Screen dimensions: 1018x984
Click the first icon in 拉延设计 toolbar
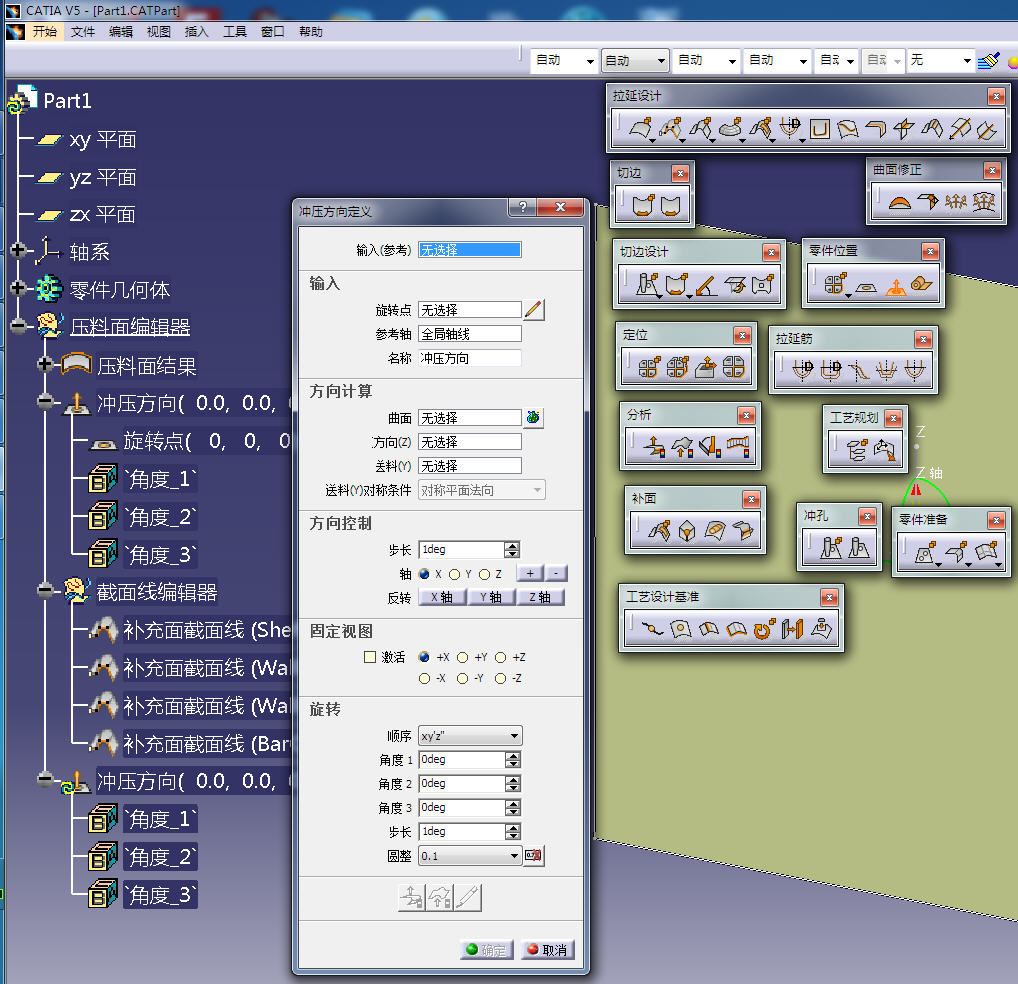click(x=639, y=129)
